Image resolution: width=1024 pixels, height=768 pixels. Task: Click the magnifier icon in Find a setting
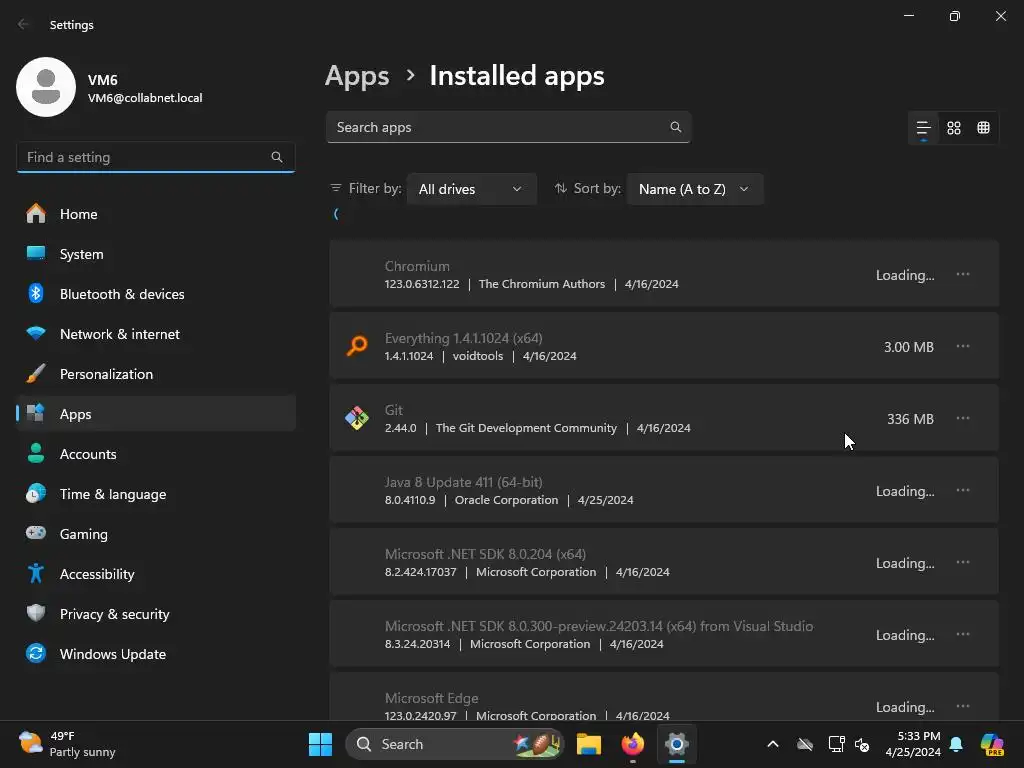(277, 157)
